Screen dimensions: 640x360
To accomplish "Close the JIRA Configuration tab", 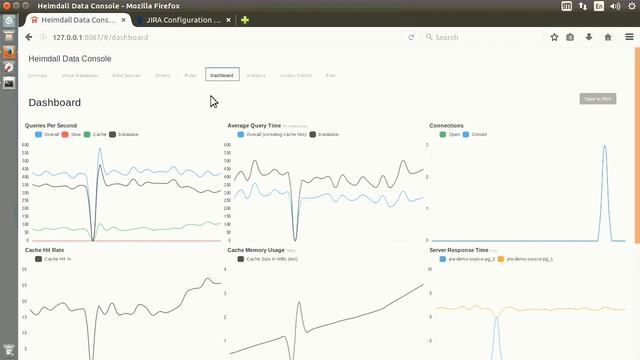I will click(x=229, y=20).
